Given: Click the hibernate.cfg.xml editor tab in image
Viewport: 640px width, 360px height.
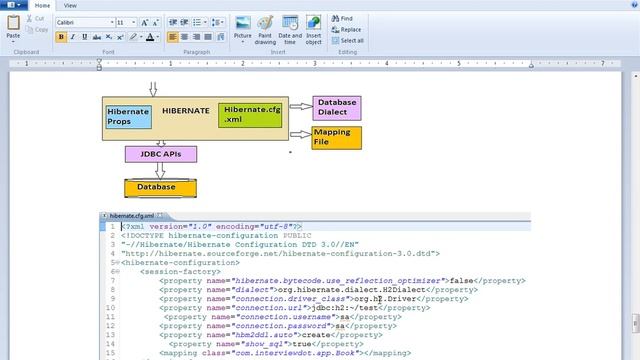Looking at the screenshot, I should pyautogui.click(x=132, y=216).
